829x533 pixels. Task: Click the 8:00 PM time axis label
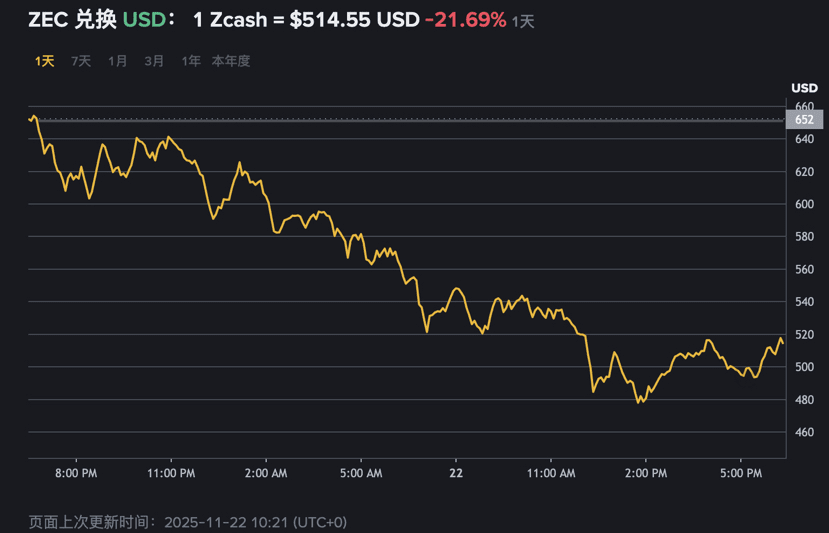76,472
